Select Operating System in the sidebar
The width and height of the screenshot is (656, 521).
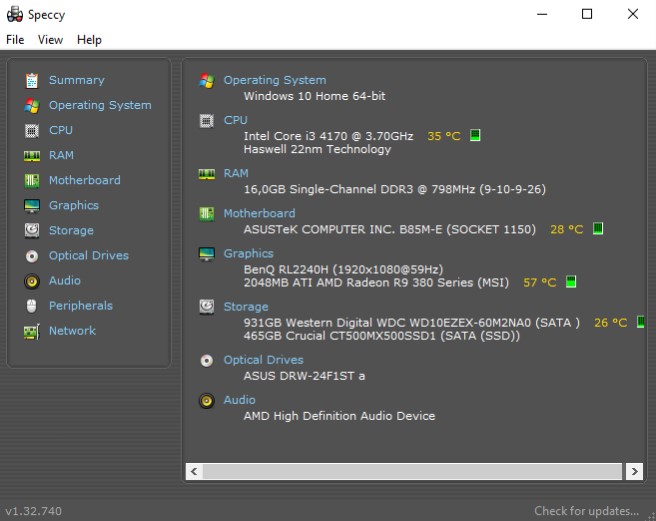pyautogui.click(x=100, y=105)
